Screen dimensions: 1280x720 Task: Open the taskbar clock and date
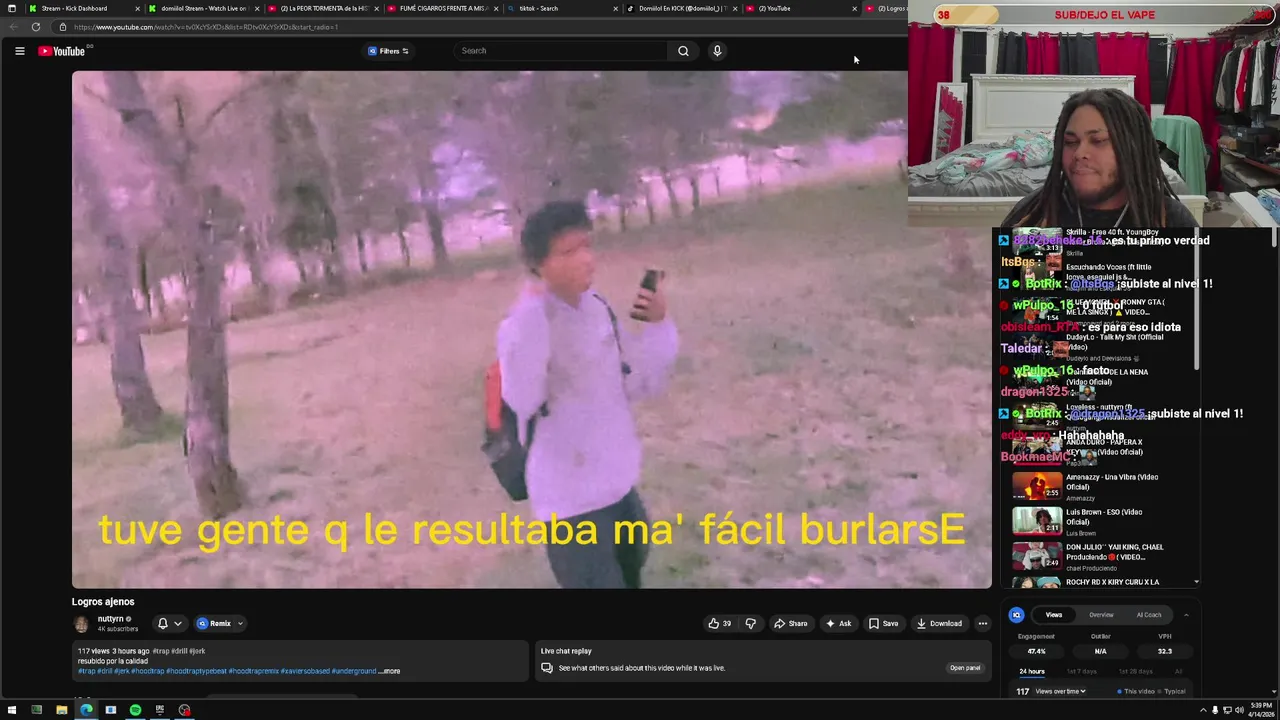[1260, 710]
